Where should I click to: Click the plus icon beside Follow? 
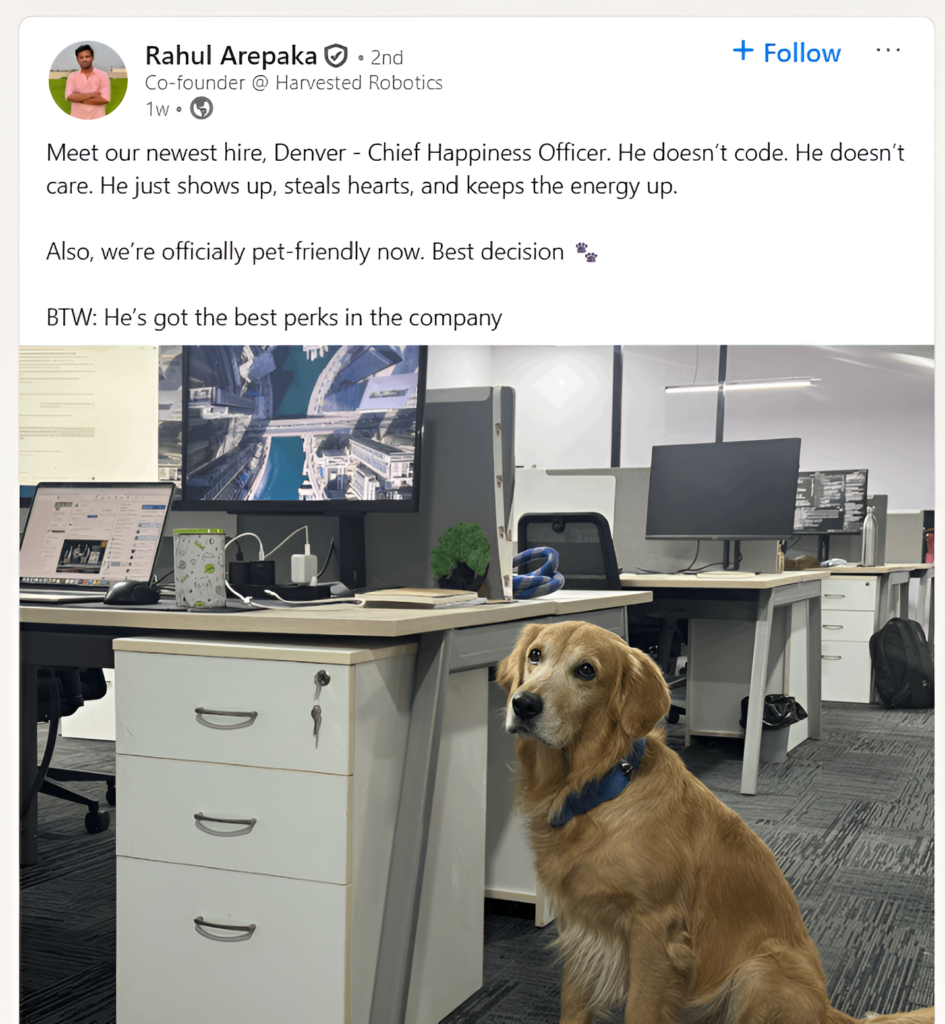pos(743,51)
